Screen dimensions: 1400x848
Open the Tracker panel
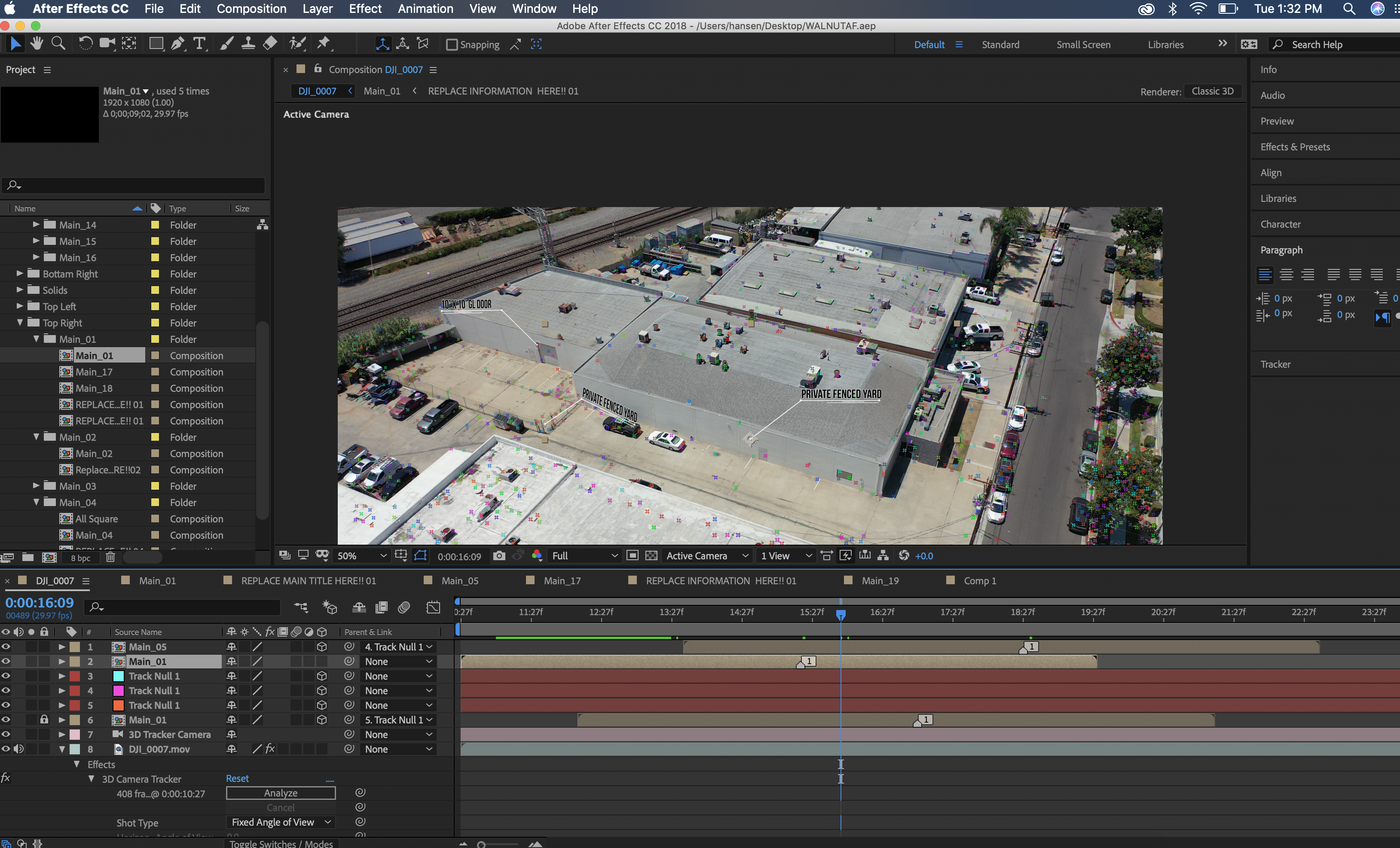(1275, 364)
